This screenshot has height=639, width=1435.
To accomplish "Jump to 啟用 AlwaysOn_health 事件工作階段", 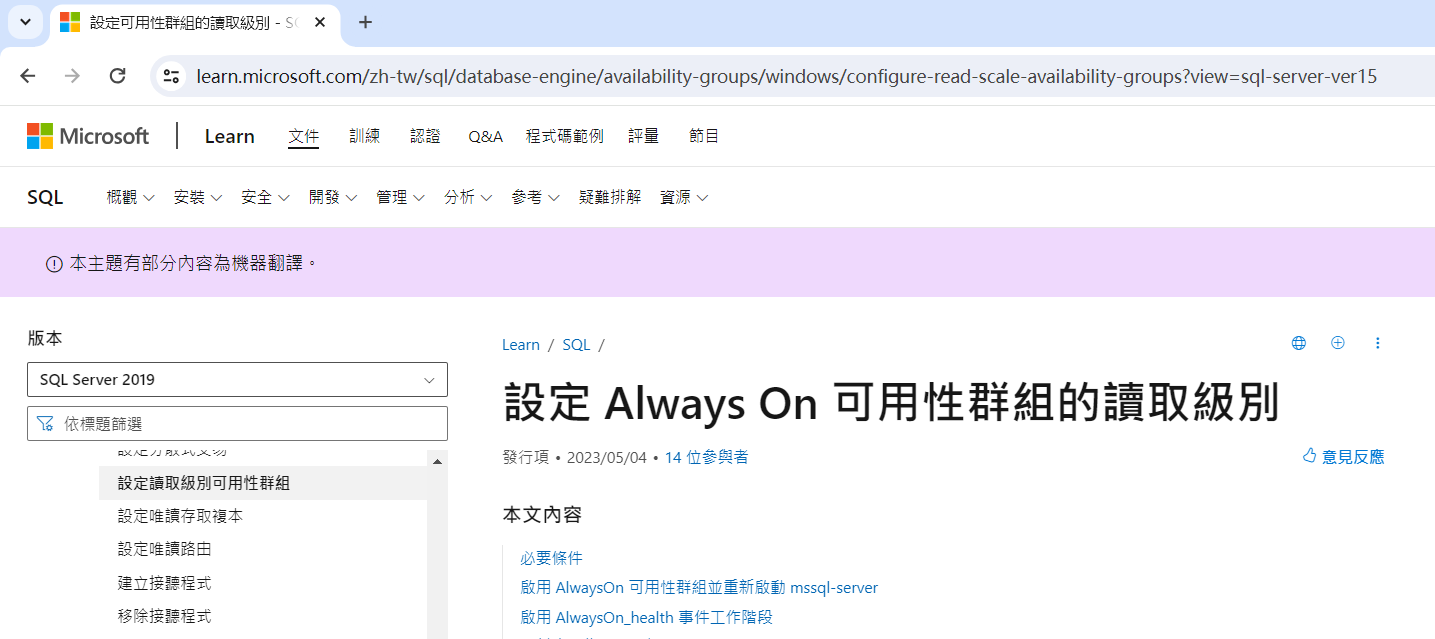I will tap(646, 618).
